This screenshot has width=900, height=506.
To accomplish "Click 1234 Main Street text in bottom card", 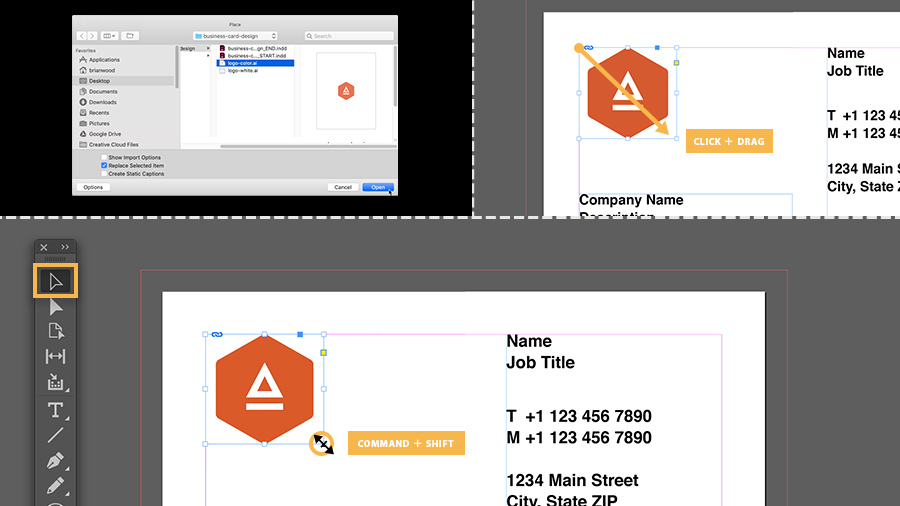I will [x=572, y=480].
